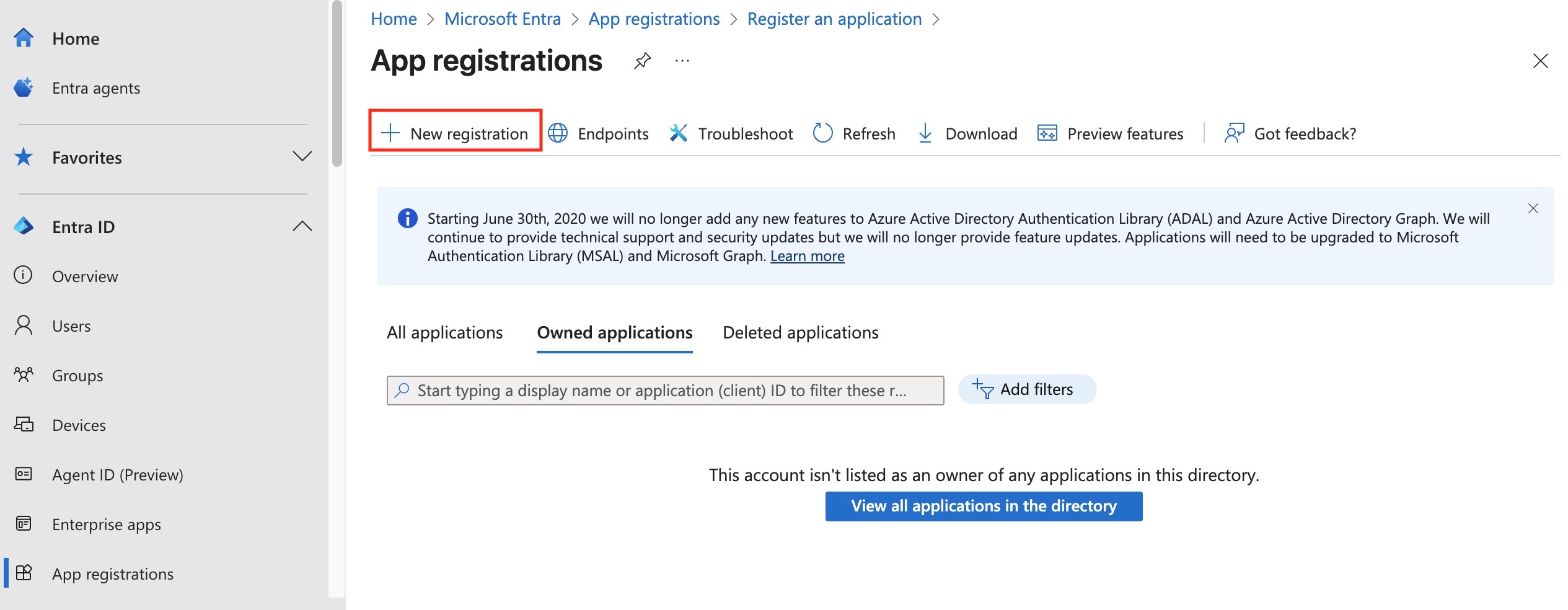This screenshot has height=610, width=1568.
Task: Collapse the Entra ID section
Action: tap(302, 227)
